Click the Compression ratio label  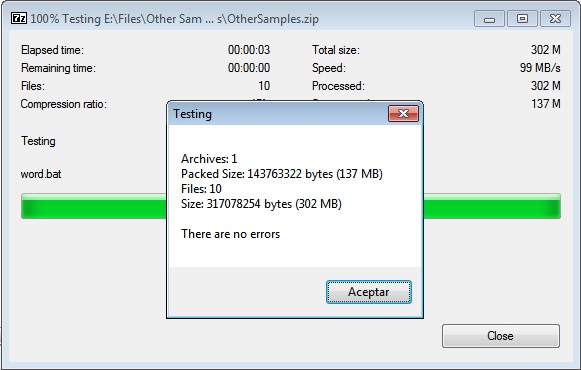click(64, 104)
